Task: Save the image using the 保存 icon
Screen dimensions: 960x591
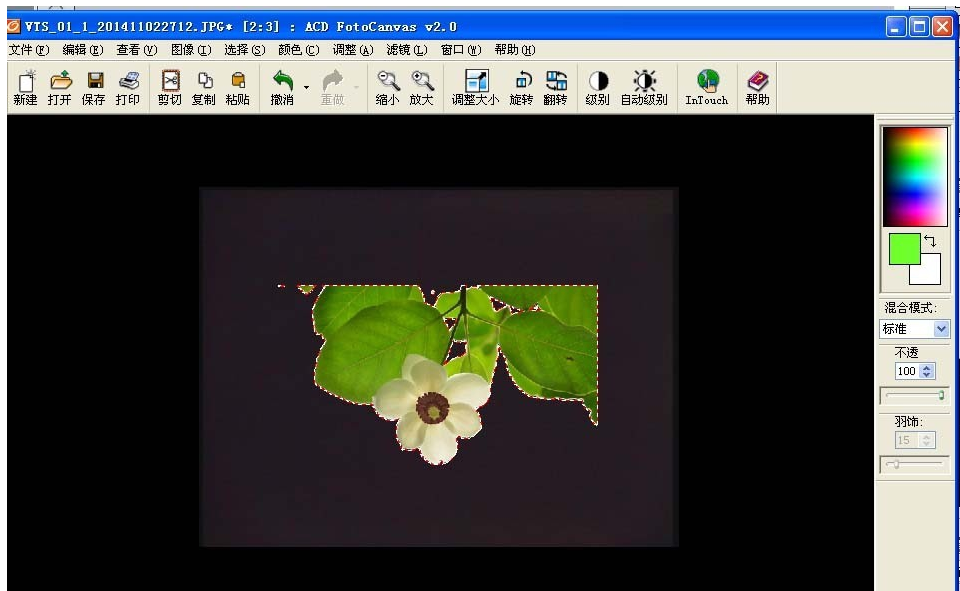Action: [94, 87]
